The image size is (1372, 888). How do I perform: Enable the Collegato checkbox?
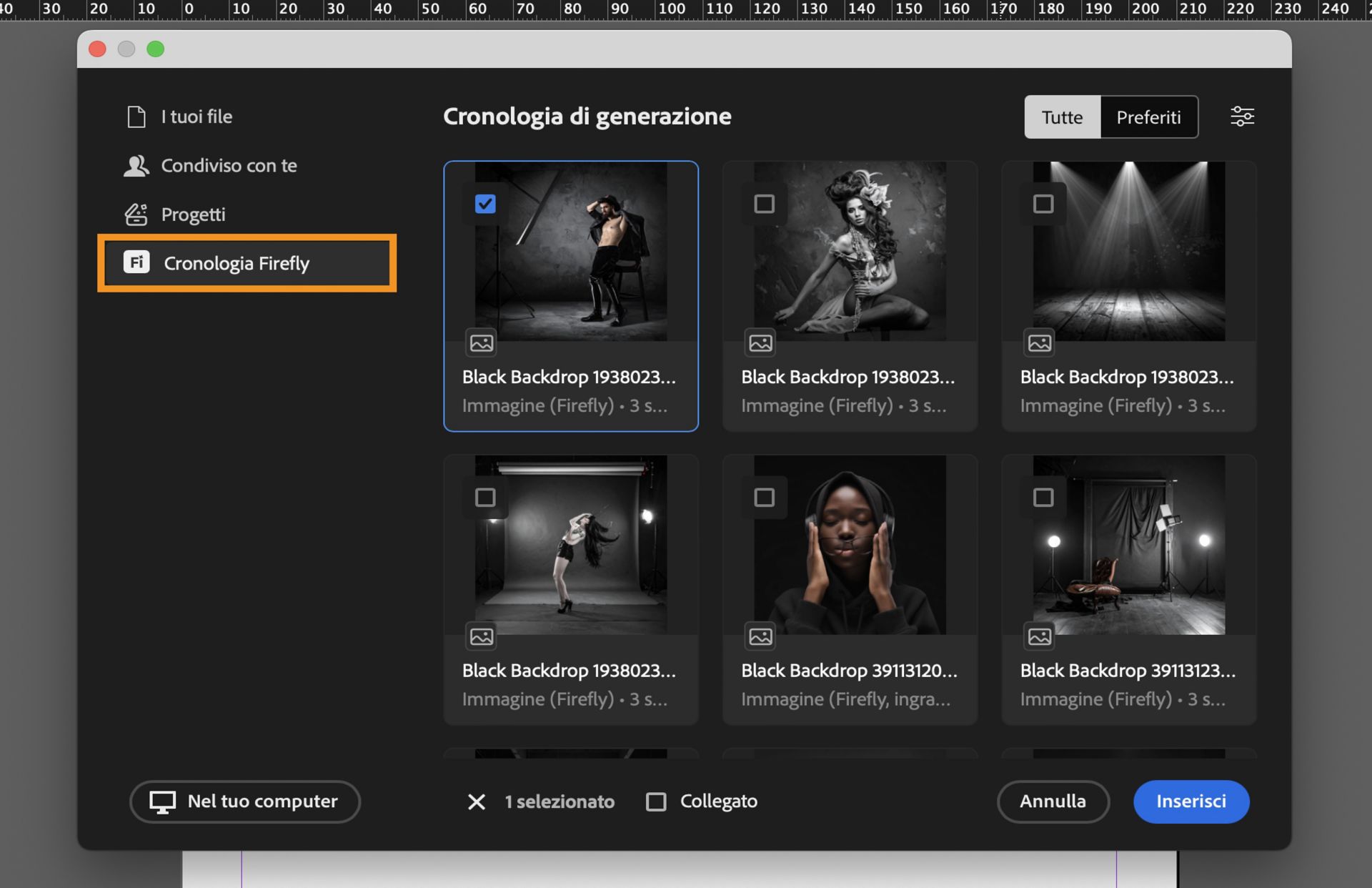pyautogui.click(x=656, y=801)
